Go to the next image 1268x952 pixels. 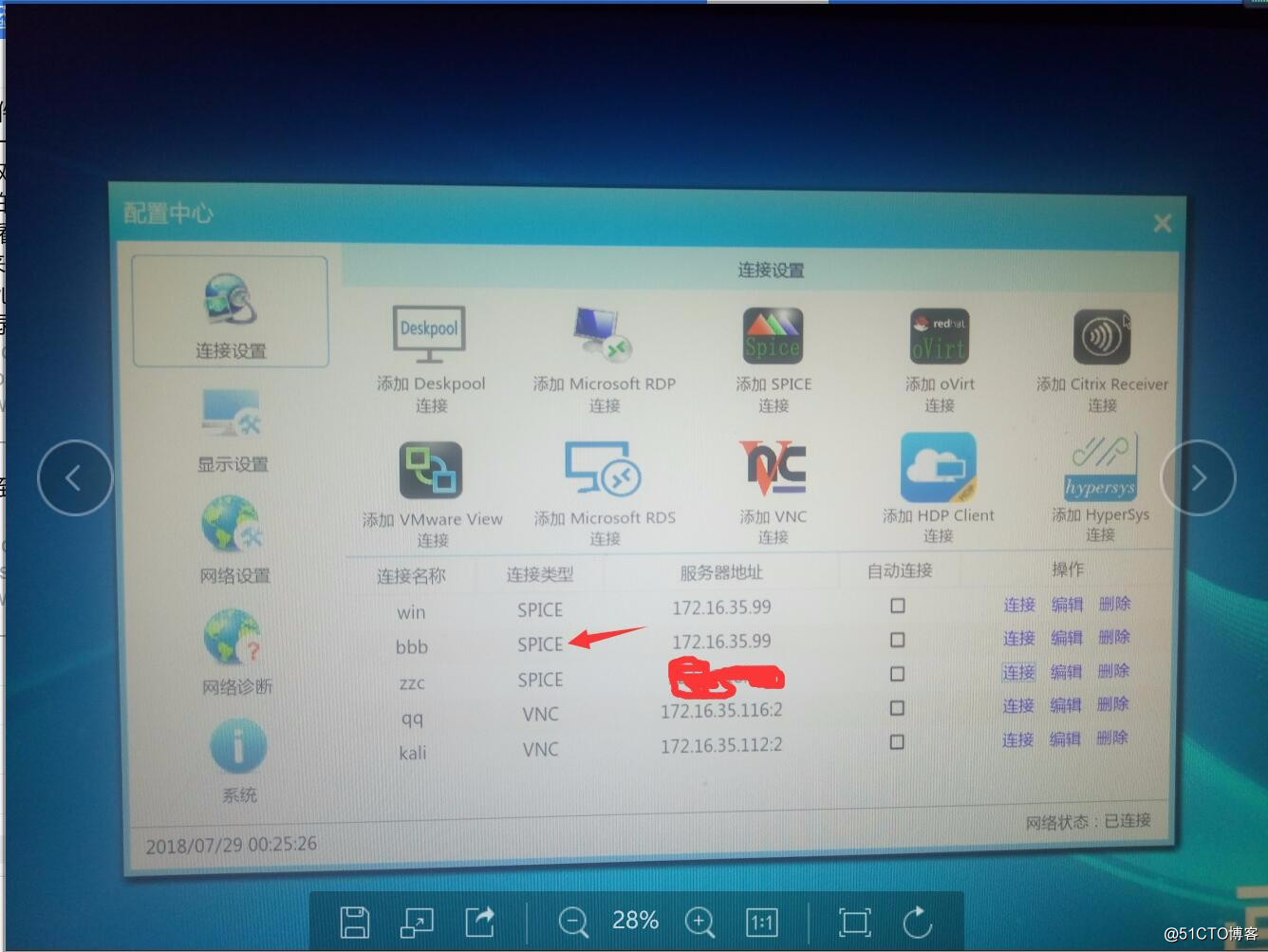pyautogui.click(x=1198, y=478)
